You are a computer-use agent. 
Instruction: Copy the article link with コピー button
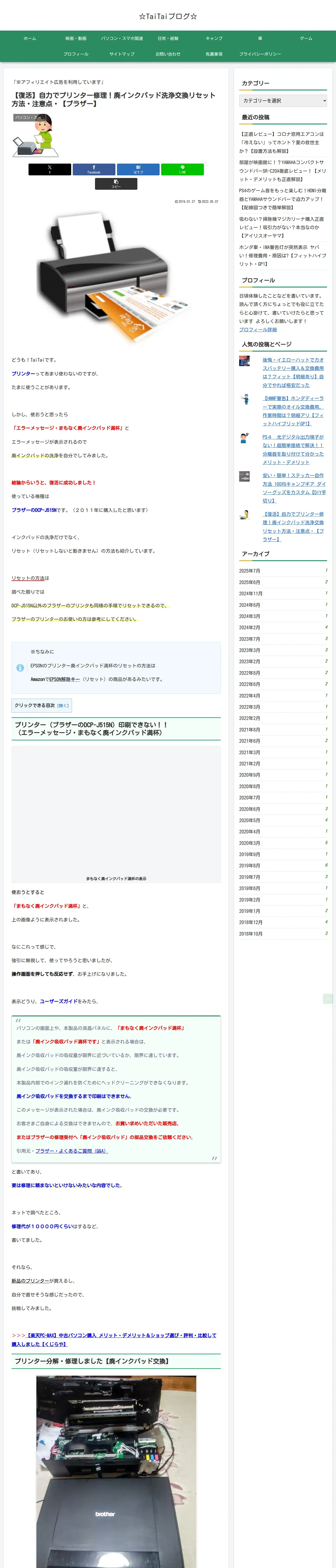click(116, 183)
